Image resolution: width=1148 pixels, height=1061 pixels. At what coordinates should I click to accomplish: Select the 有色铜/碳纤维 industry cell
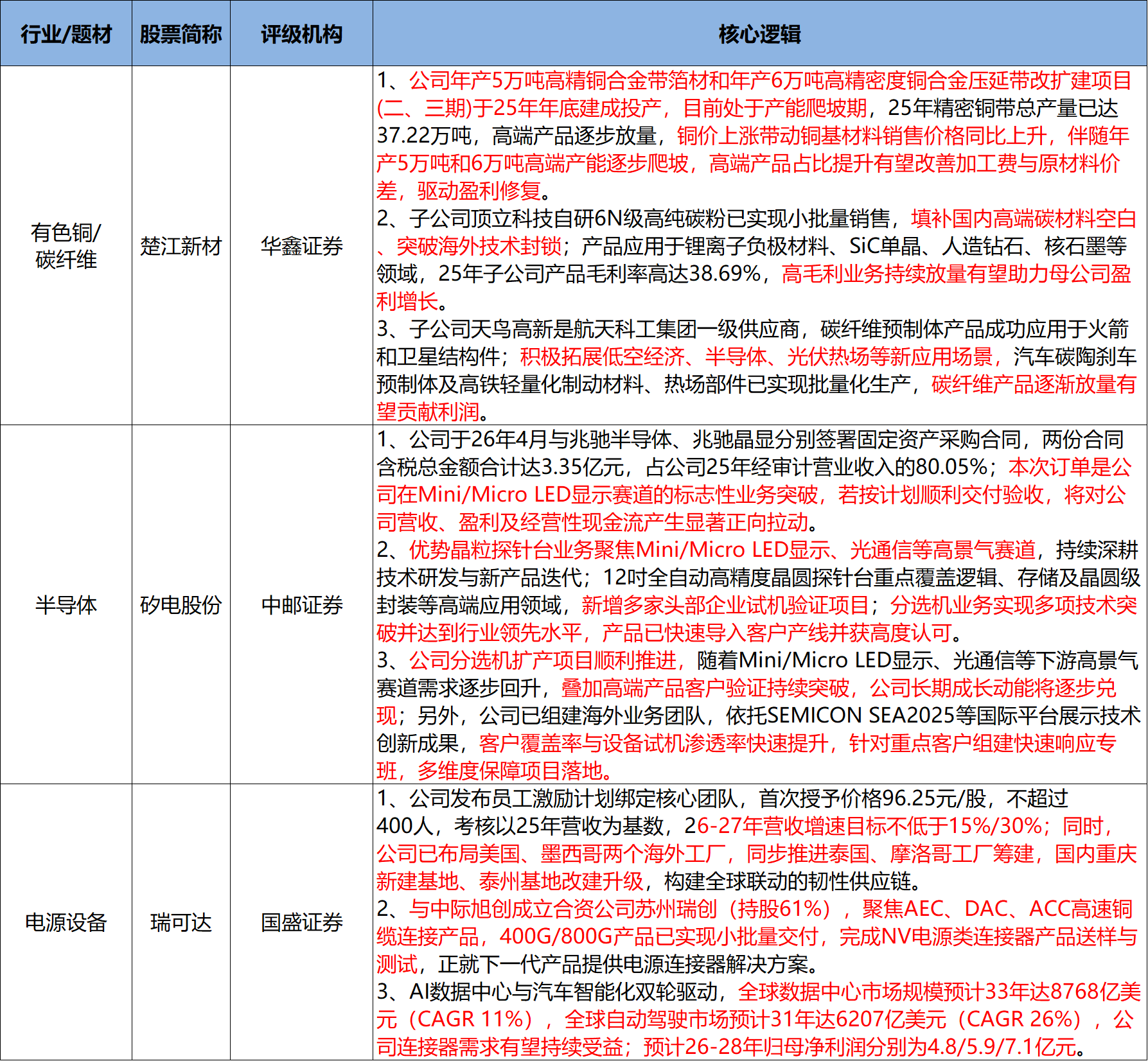[x=66, y=245]
